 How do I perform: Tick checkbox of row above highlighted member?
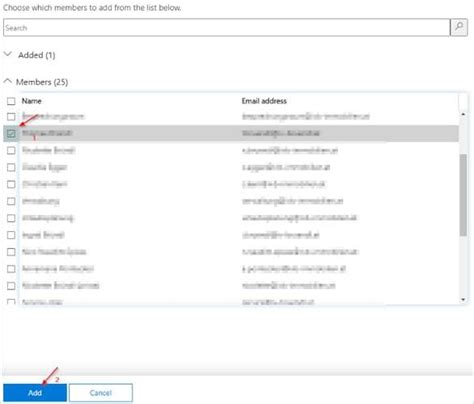[11, 117]
